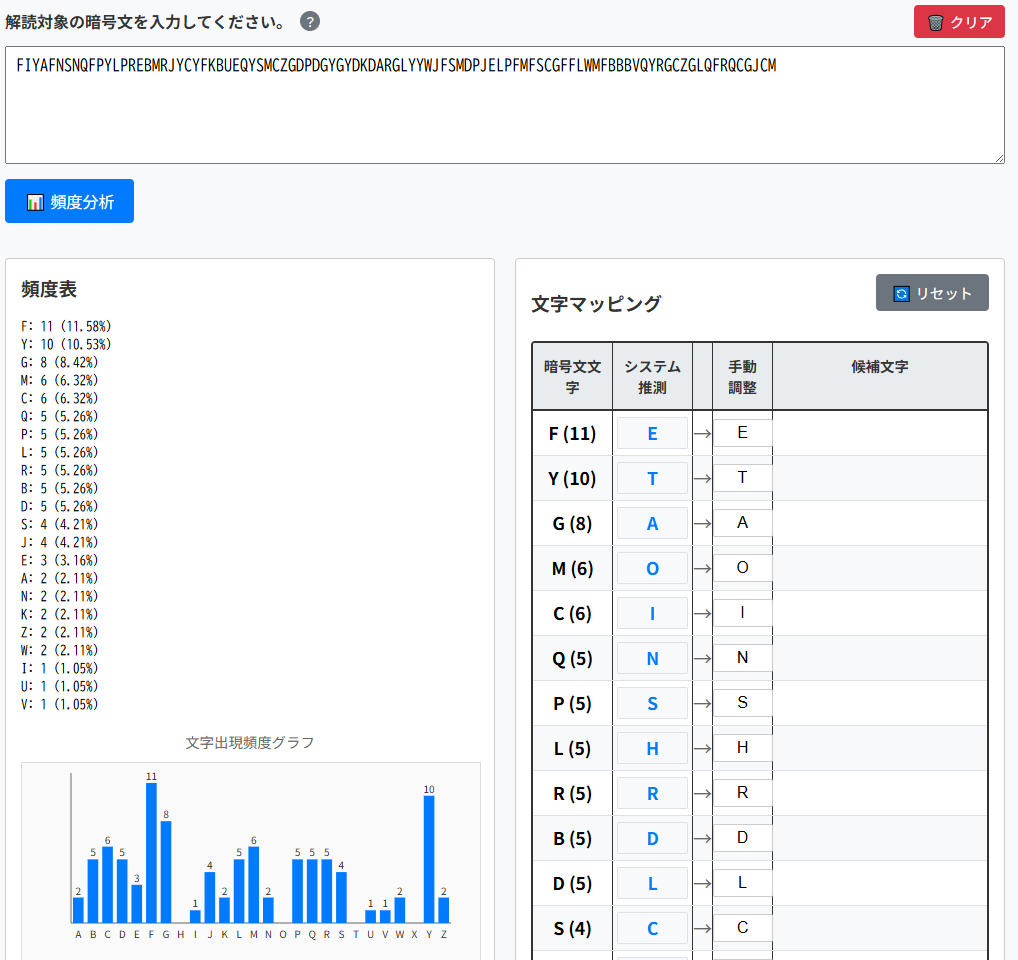1018x960 pixels.
Task: Click manual adjustment field for Y row
Action: [x=742, y=478]
